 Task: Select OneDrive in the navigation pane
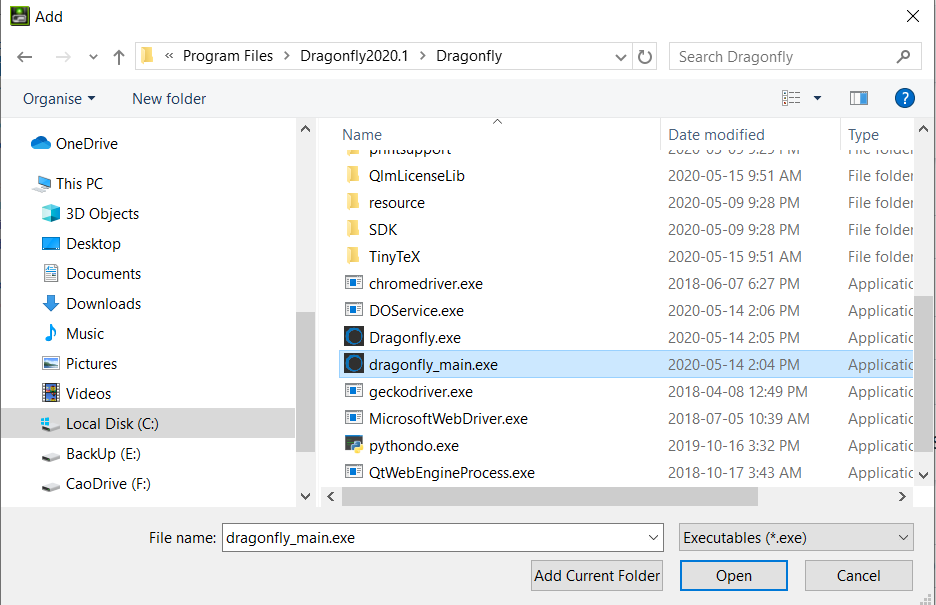click(x=75, y=143)
